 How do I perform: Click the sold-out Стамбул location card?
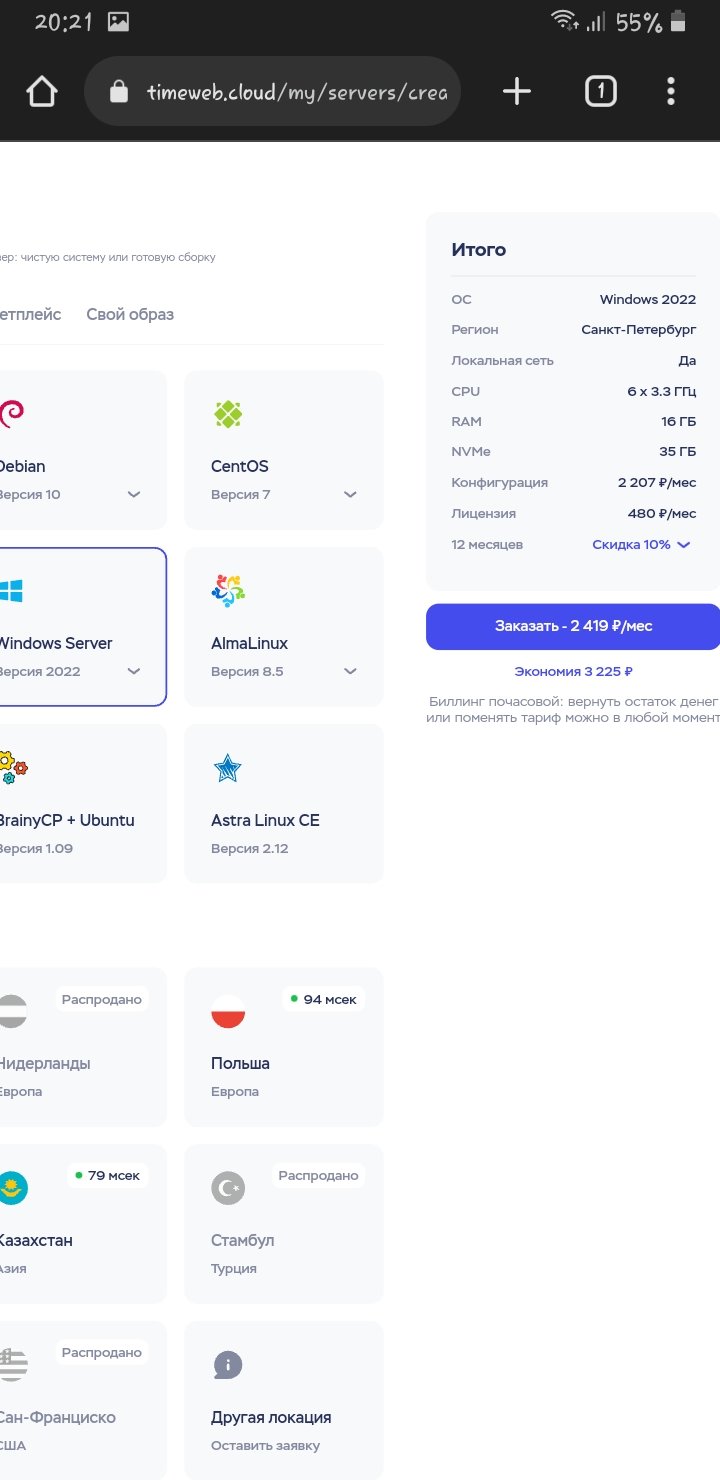pyautogui.click(x=284, y=1224)
